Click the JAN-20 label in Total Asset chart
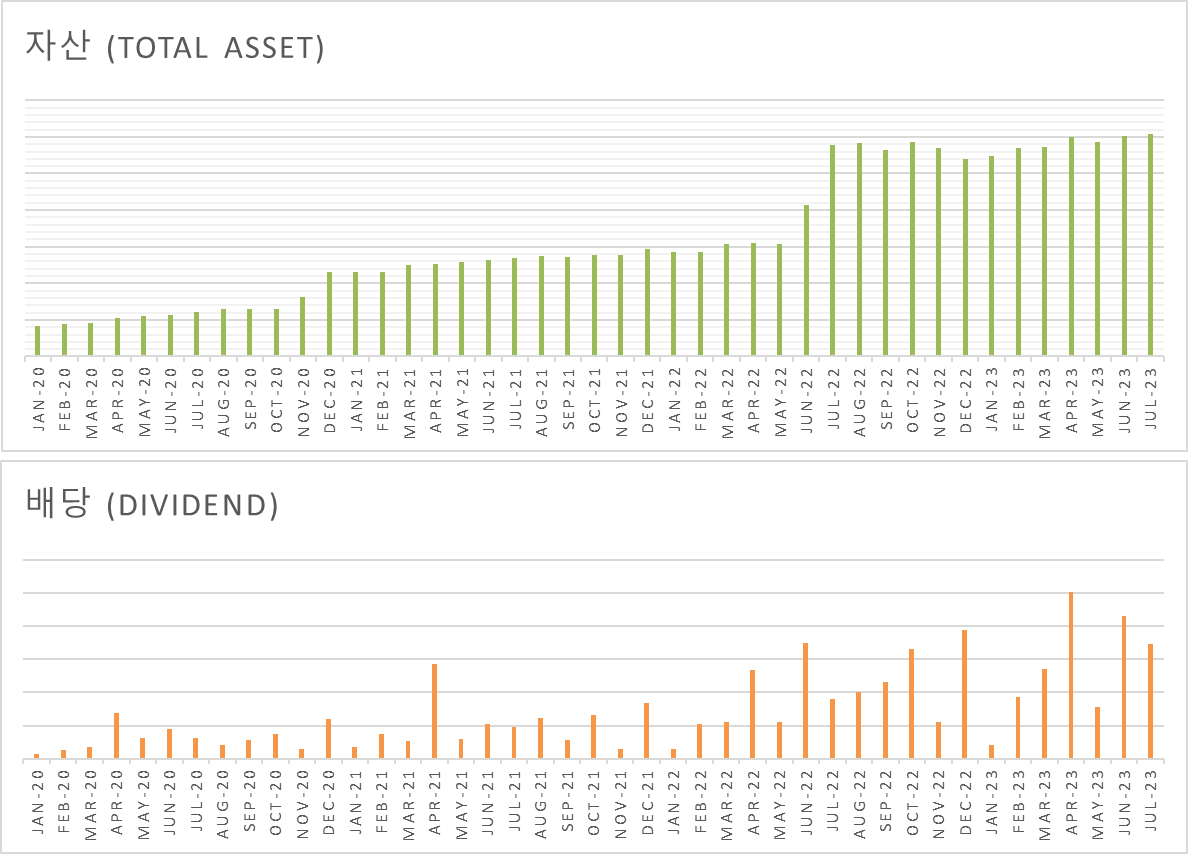Image resolution: width=1188 pixels, height=854 pixels. pyautogui.click(x=39, y=399)
